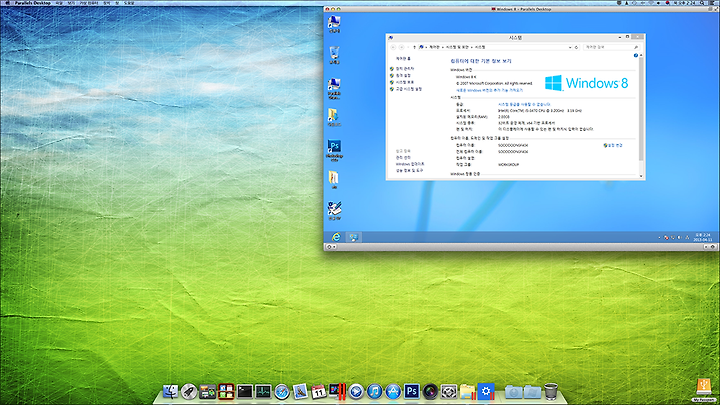
Task: Open Windows Explorer folder icon in Dock
Action: pyautogui.click(x=467, y=392)
